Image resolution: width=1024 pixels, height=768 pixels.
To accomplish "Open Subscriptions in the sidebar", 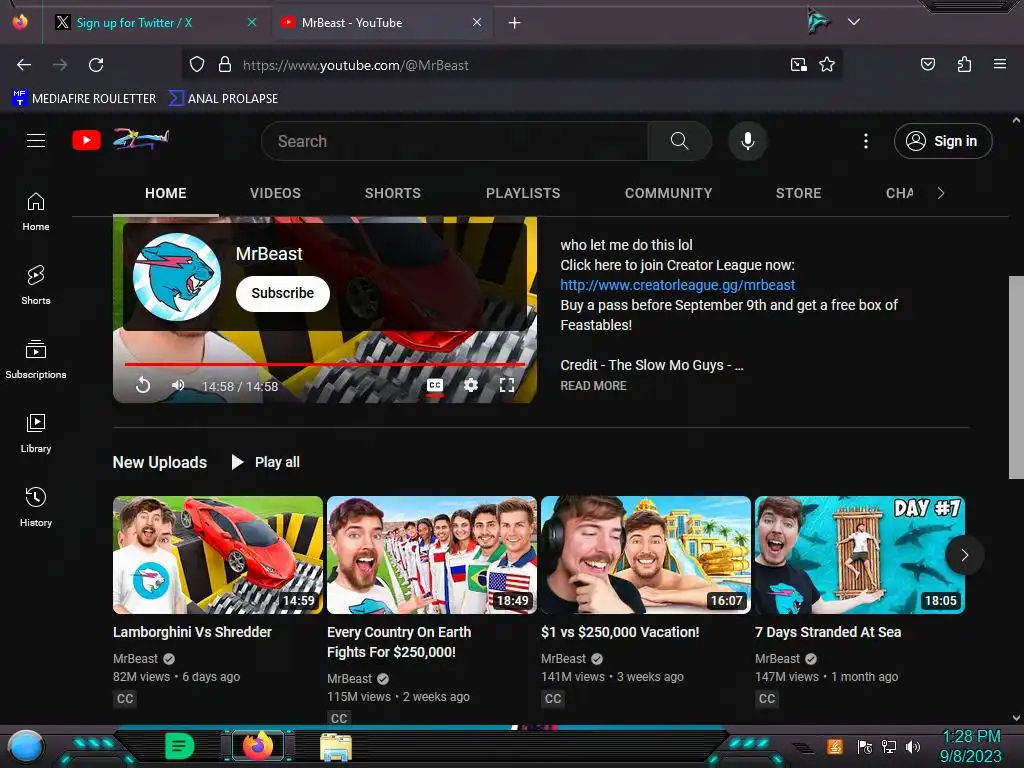I will click(36, 359).
